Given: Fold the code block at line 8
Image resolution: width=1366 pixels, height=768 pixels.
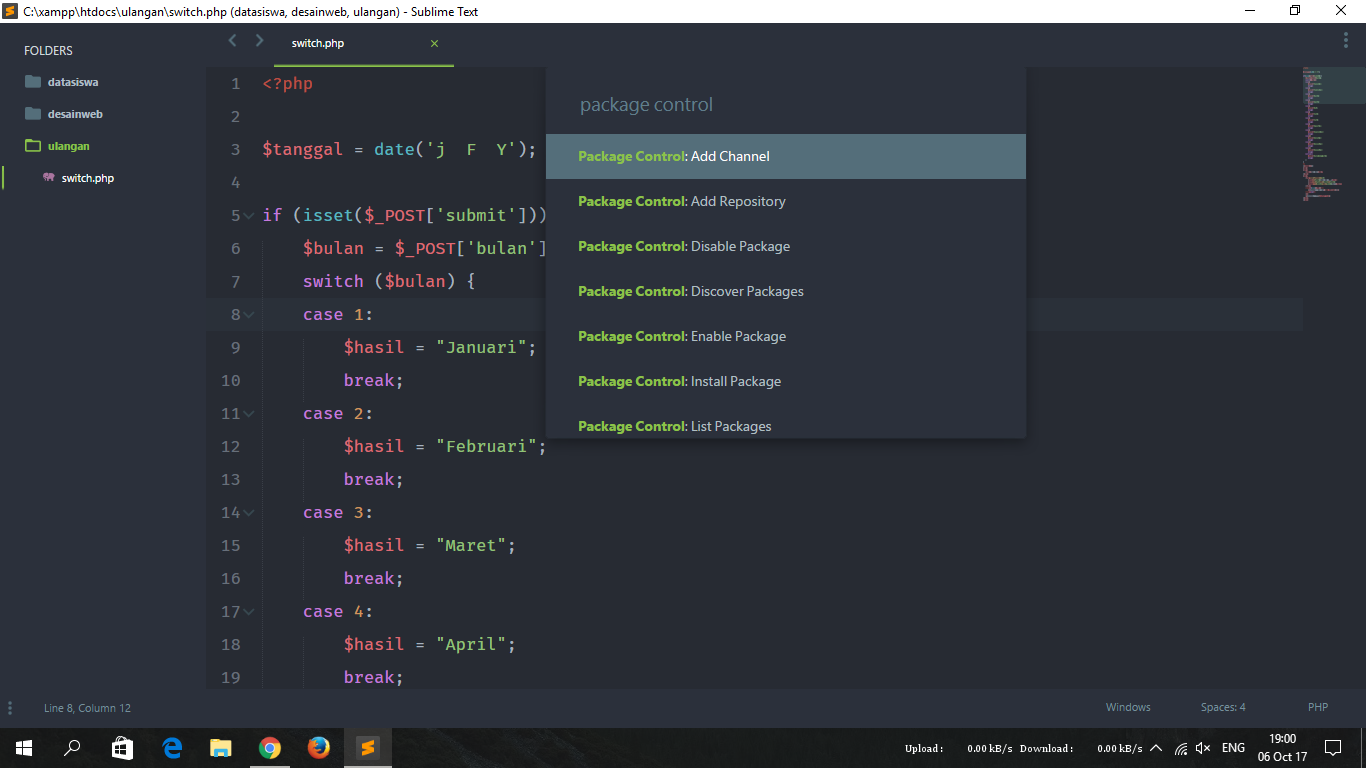Looking at the screenshot, I should (x=249, y=315).
